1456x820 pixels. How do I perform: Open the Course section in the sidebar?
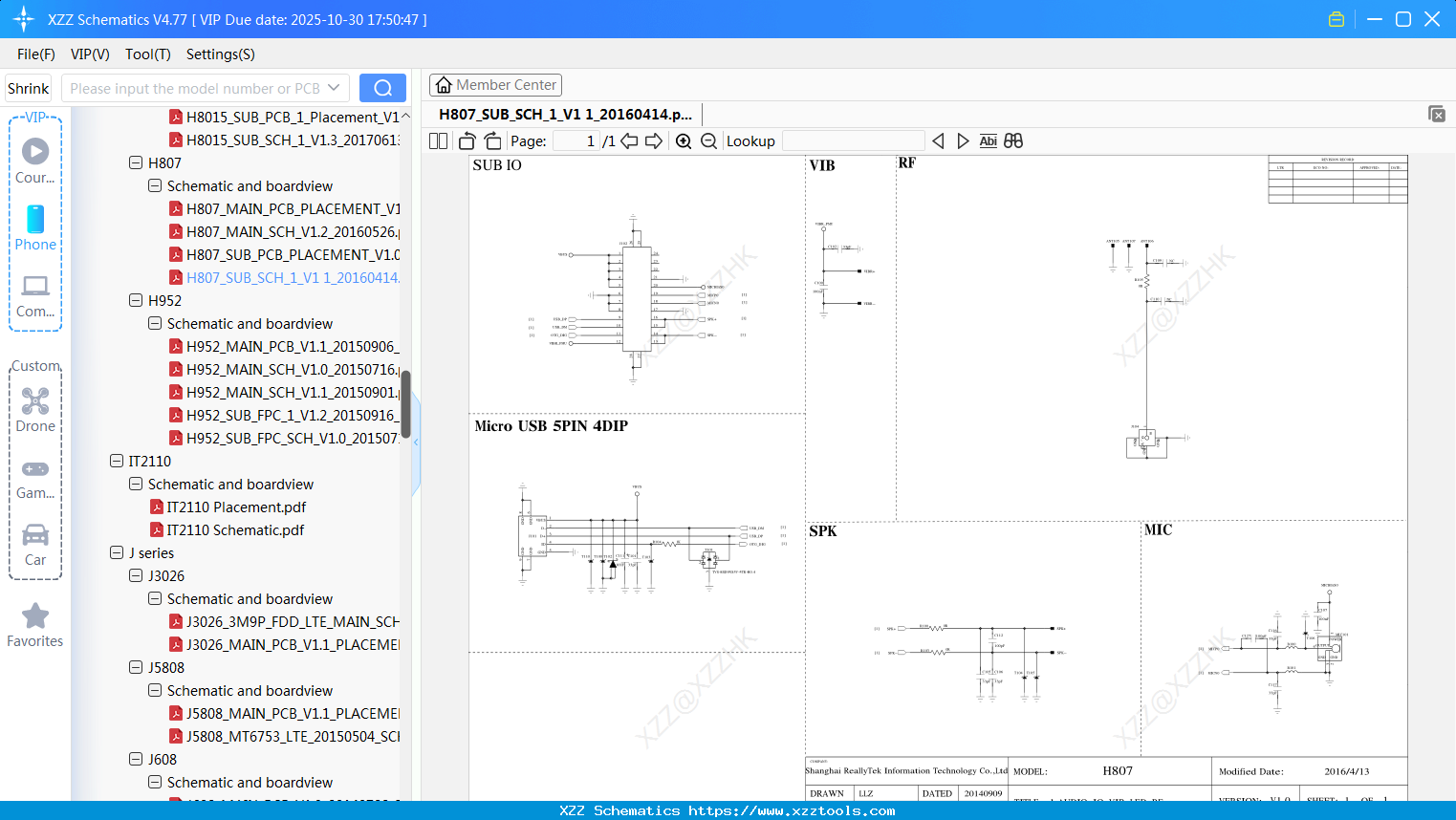[35, 162]
